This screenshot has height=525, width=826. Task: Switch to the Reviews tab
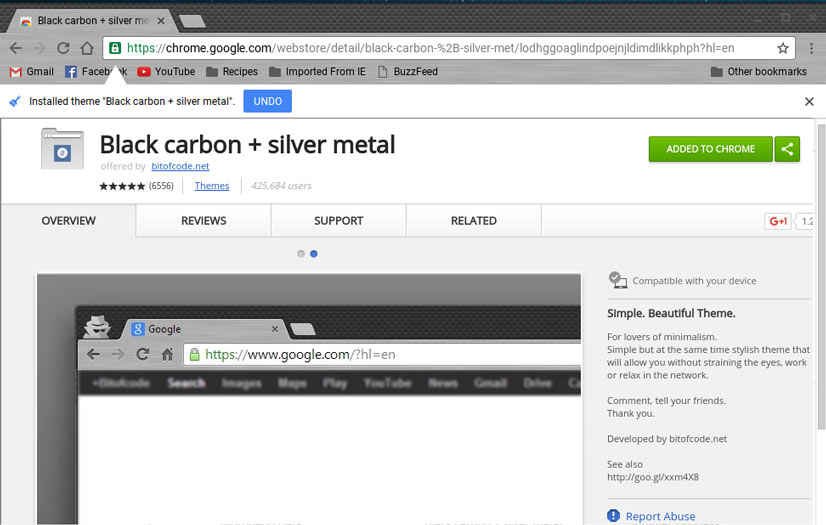click(203, 221)
